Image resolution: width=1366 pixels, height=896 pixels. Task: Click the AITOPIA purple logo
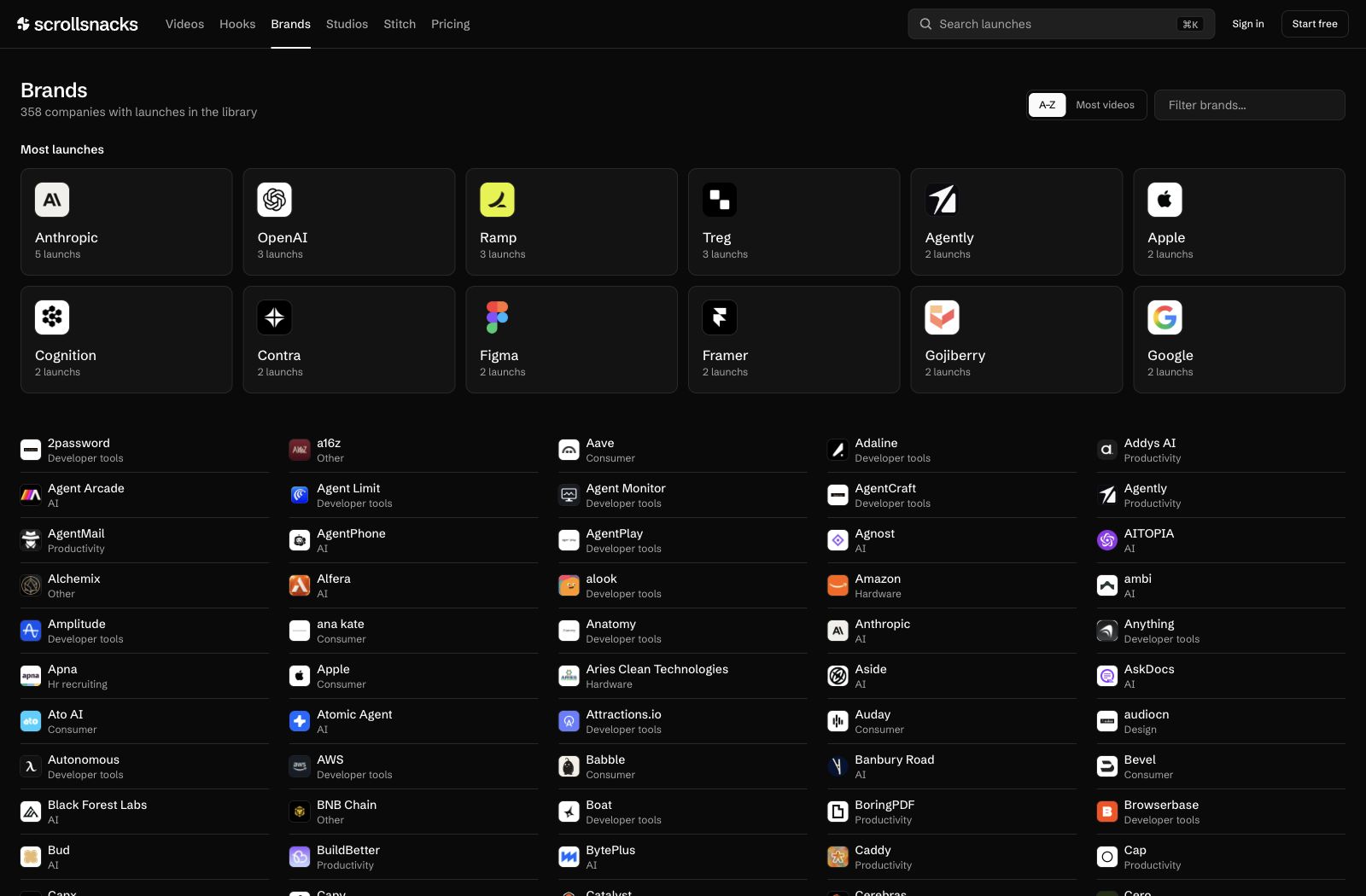[x=1107, y=540]
